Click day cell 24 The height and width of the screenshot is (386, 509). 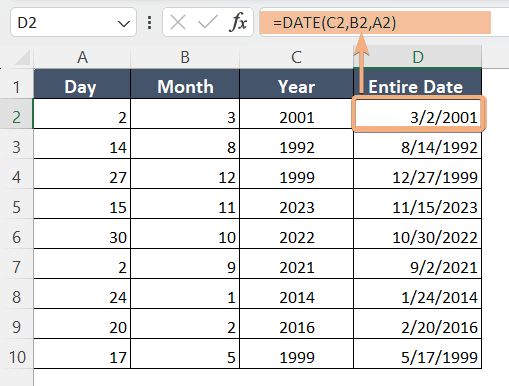[x=82, y=294]
